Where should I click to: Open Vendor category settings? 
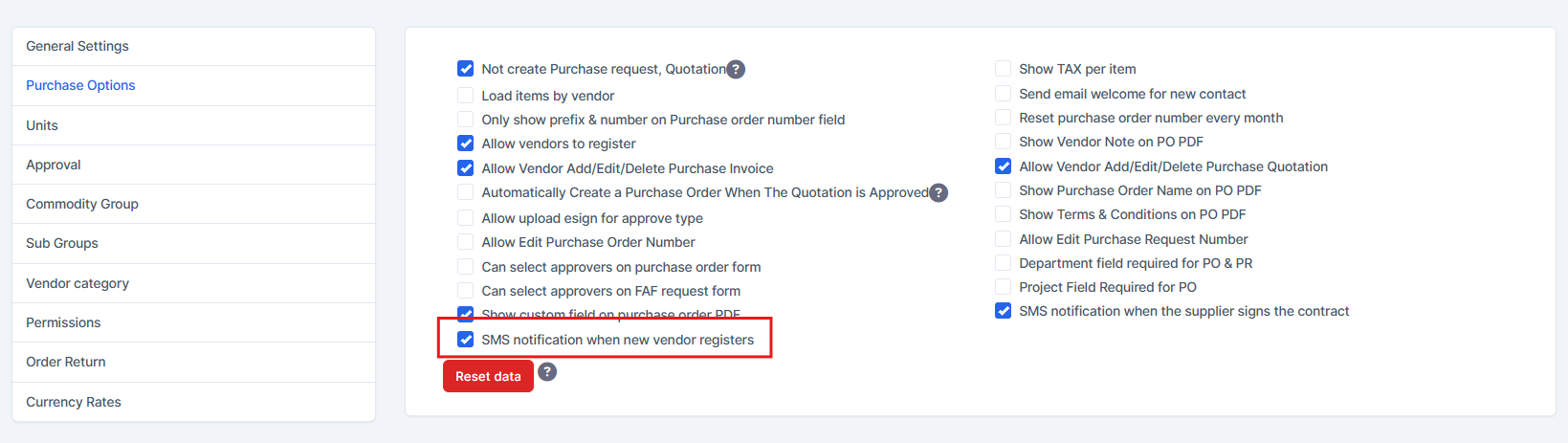click(77, 283)
